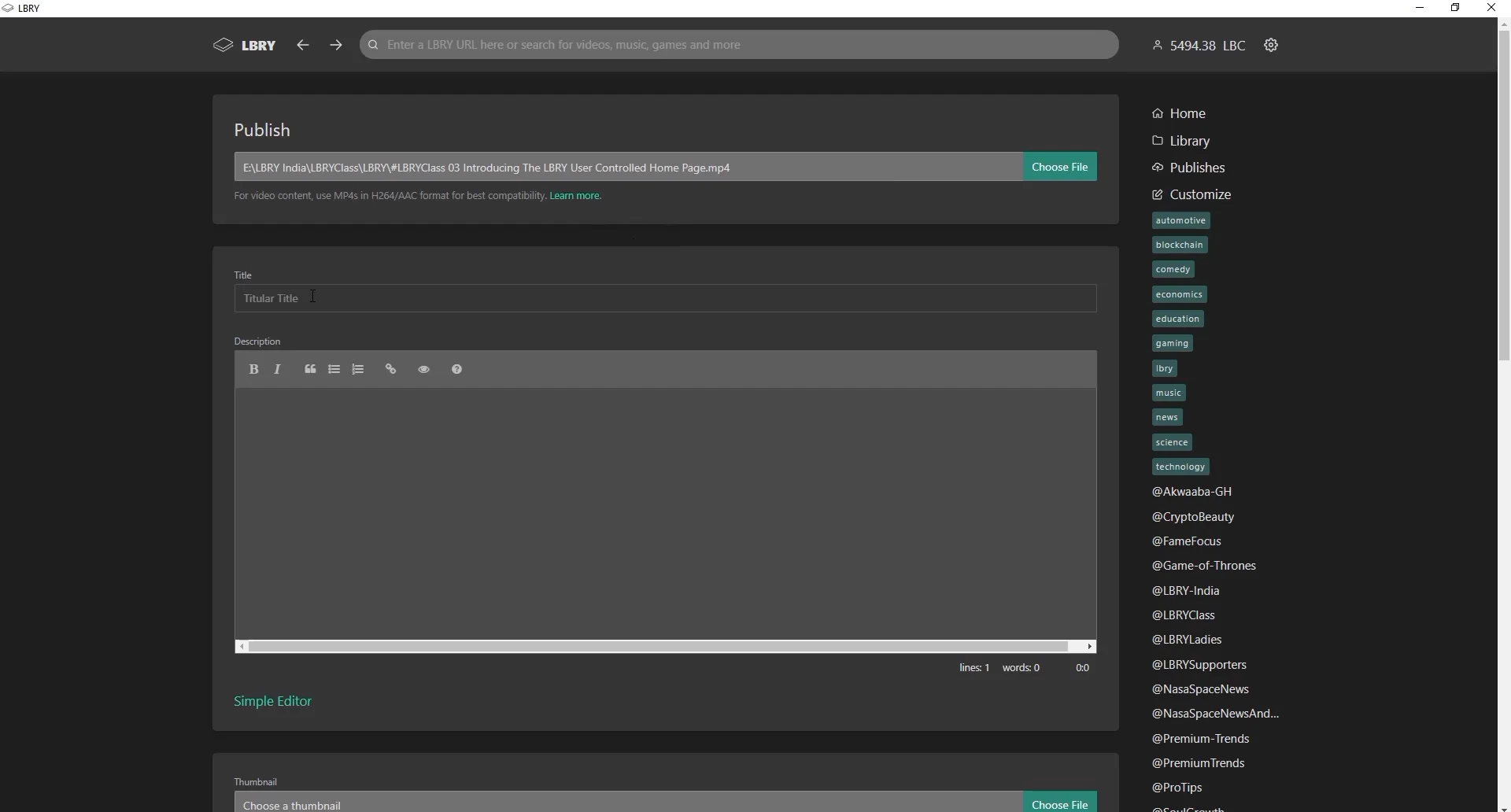This screenshot has height=812, width=1511.
Task: Apply italic formatting in description editor
Action: [x=277, y=369]
